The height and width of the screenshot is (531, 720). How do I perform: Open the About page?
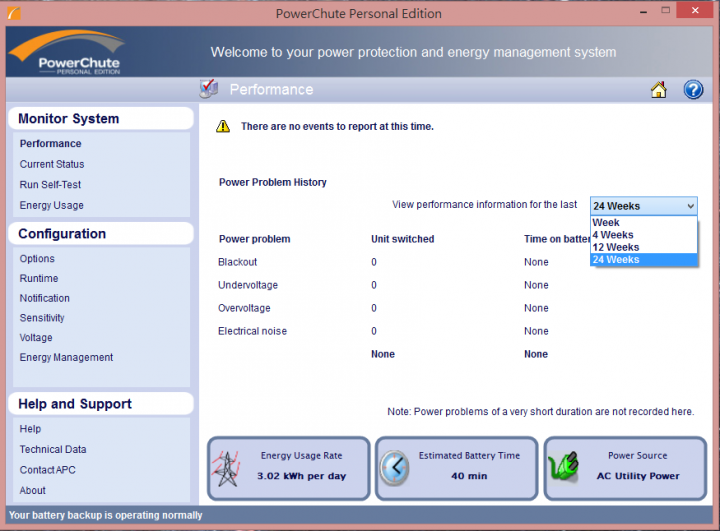coord(33,491)
